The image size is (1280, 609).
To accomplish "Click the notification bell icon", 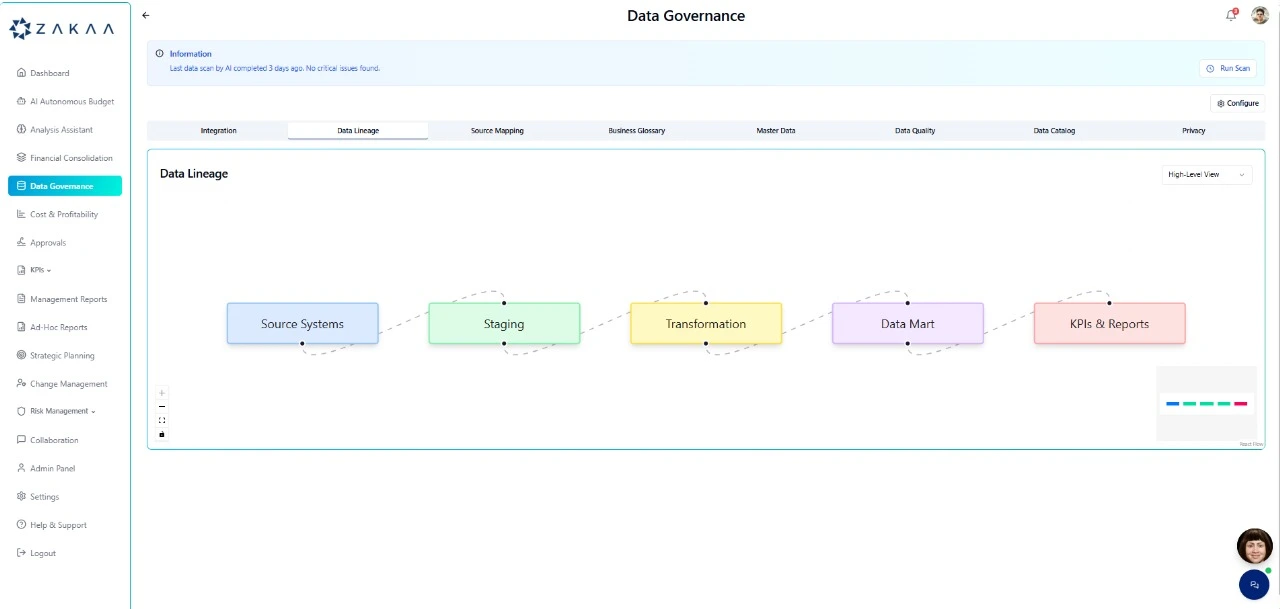I will pyautogui.click(x=1231, y=15).
